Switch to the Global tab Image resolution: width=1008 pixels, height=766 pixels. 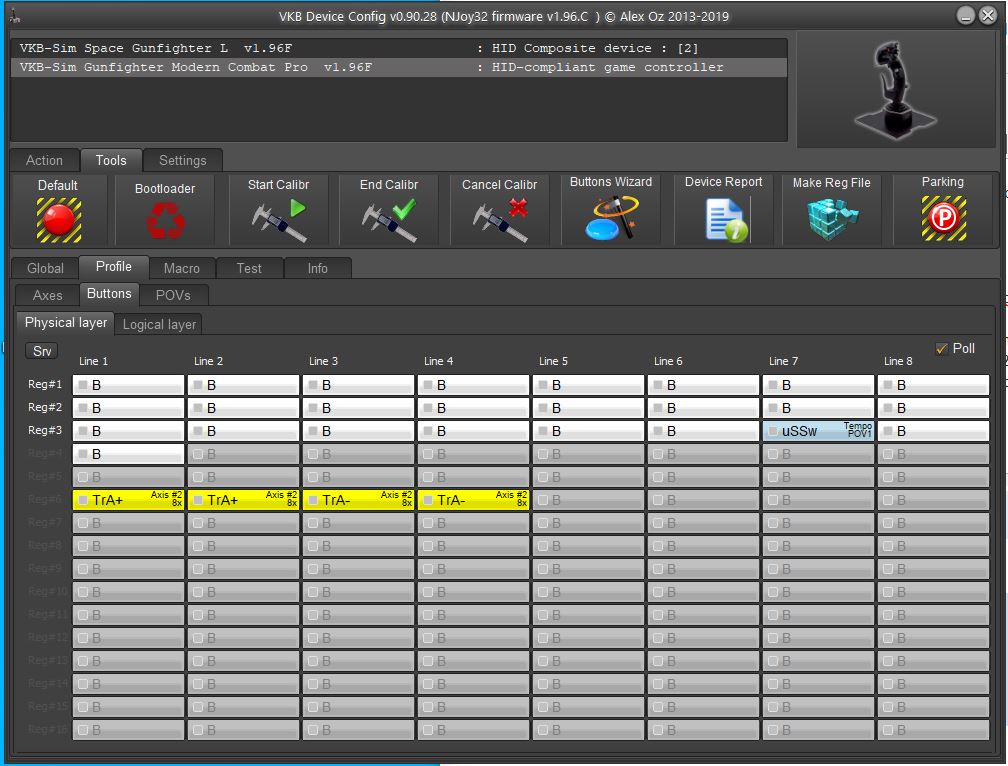click(45, 268)
